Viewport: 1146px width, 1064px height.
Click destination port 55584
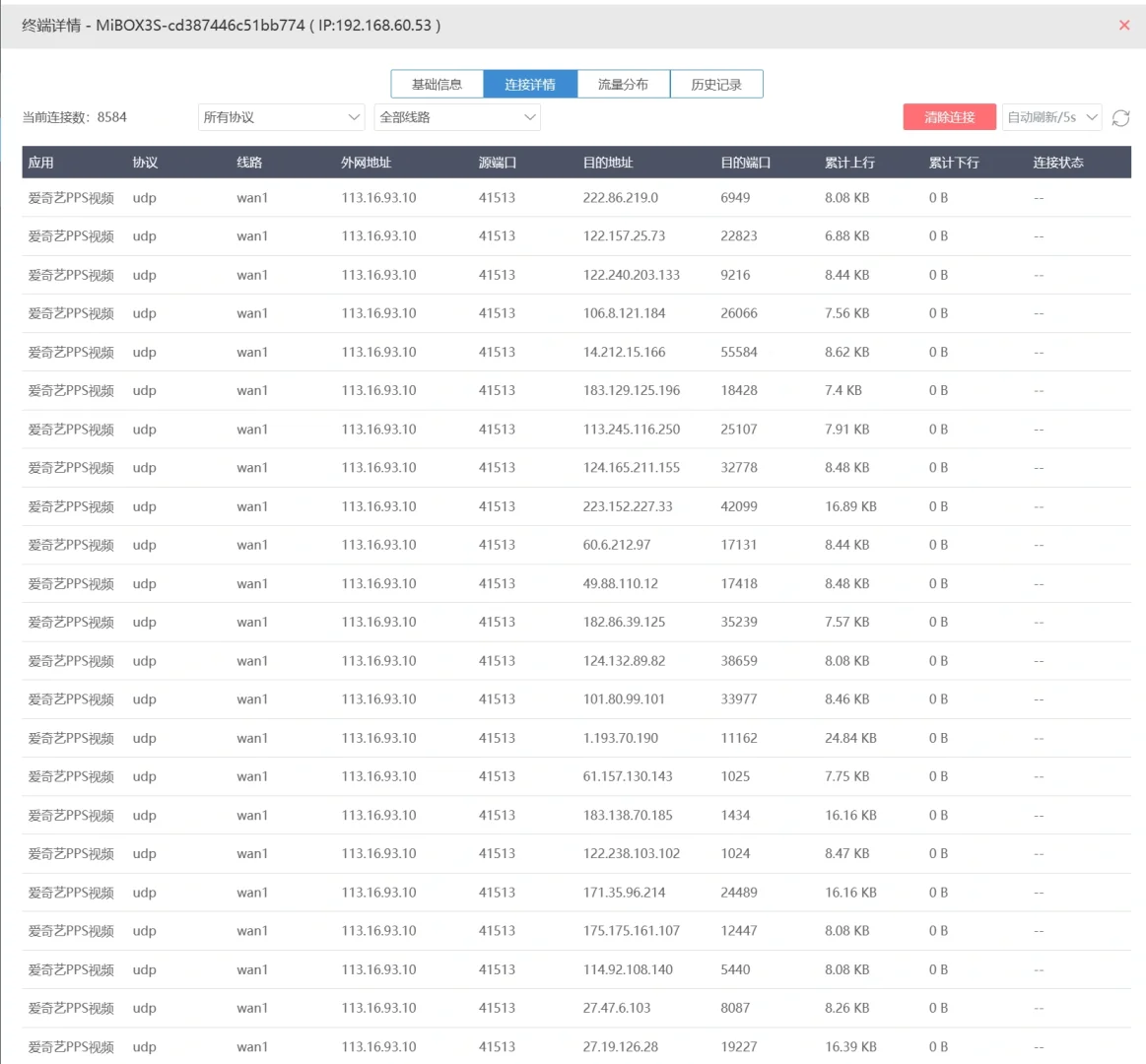(x=739, y=353)
